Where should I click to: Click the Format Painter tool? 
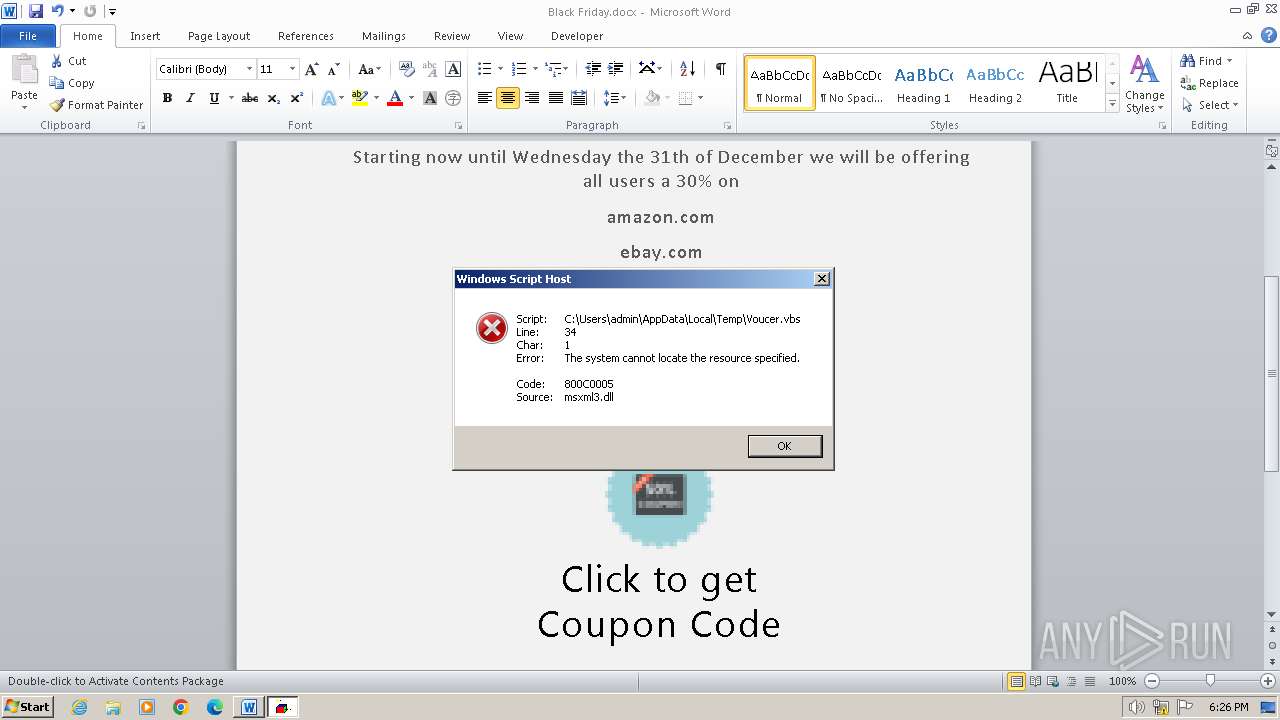(x=96, y=105)
